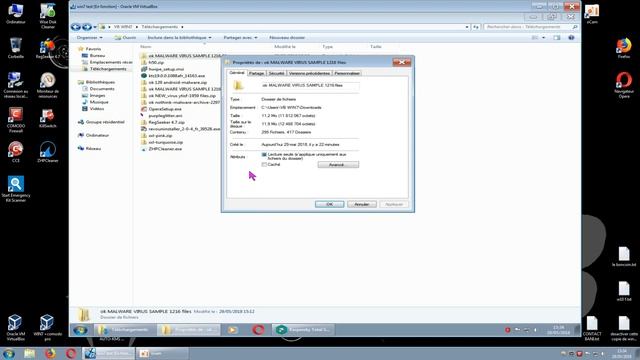
Task: Open the Versions précédentes tab
Action: point(309,73)
